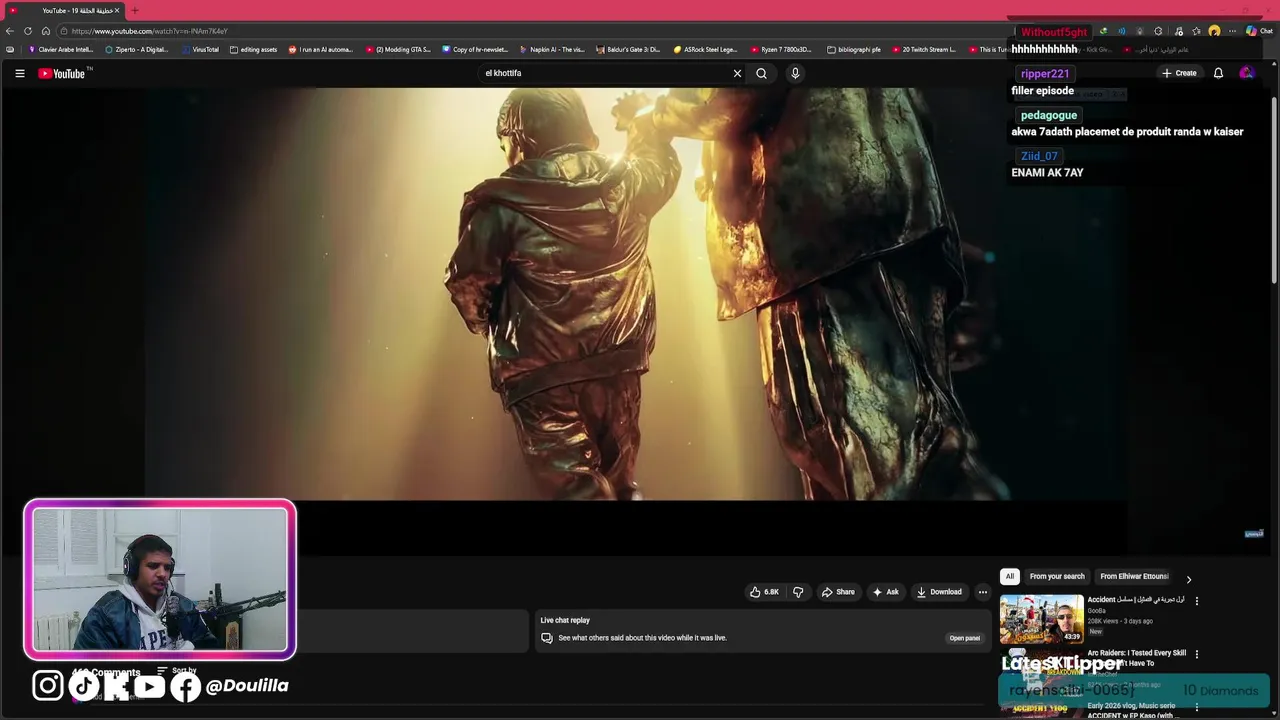Click the 6.8K like count
The height and width of the screenshot is (720, 1280).
pos(771,592)
